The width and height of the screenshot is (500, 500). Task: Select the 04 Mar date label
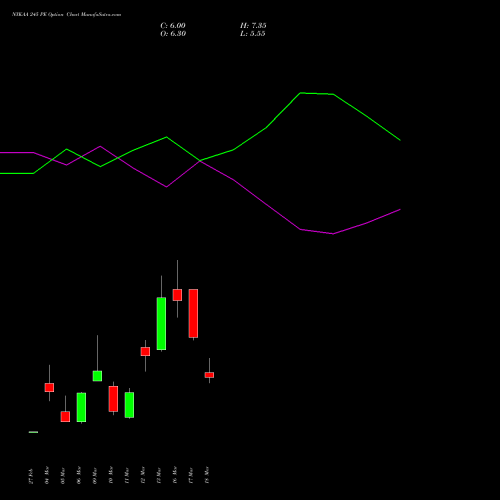47,475
